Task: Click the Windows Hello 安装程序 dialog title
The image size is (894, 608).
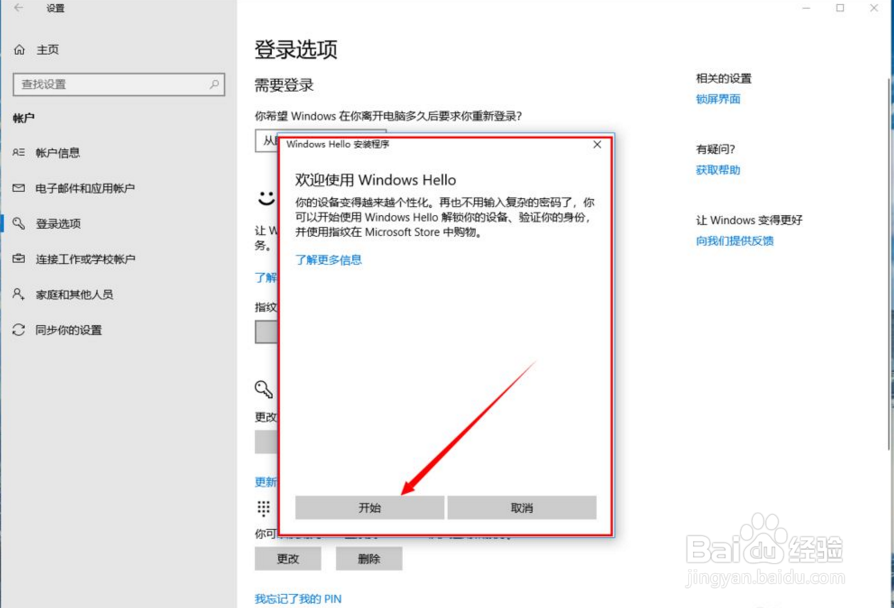Action: point(338,144)
